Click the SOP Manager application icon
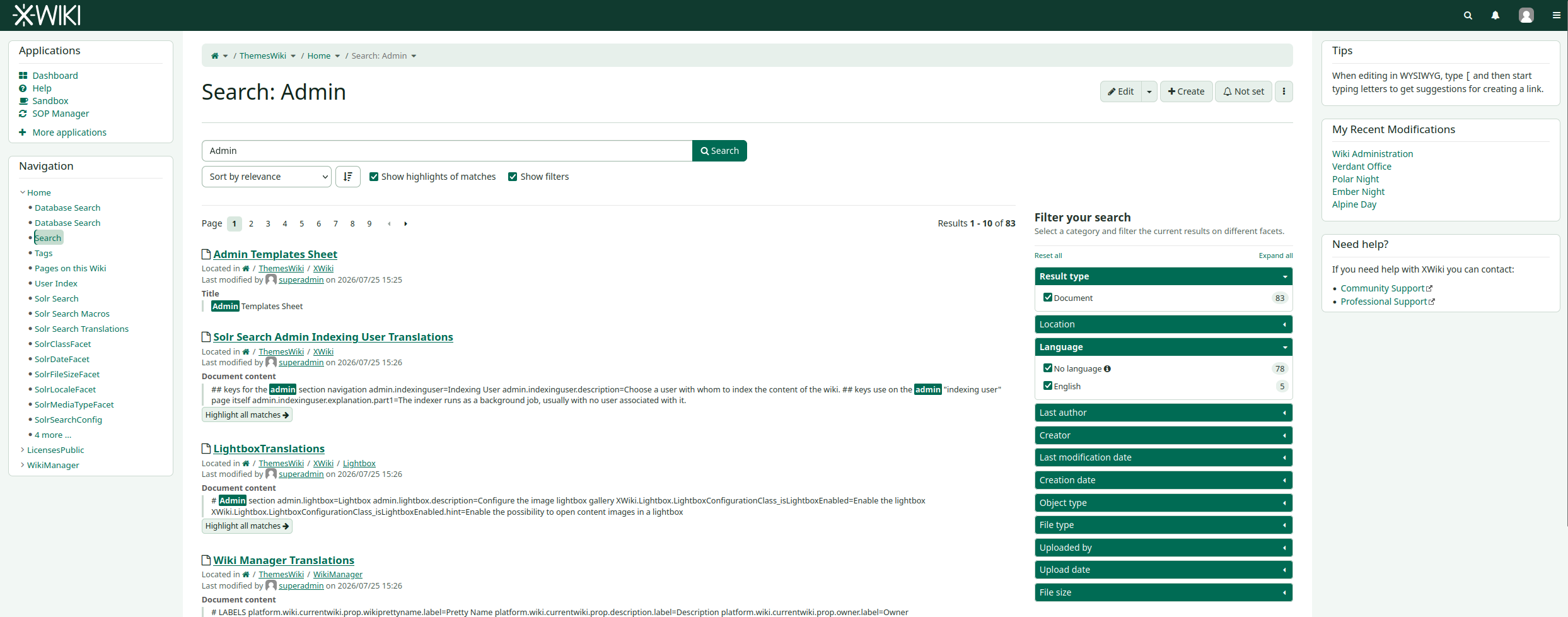 23,114
